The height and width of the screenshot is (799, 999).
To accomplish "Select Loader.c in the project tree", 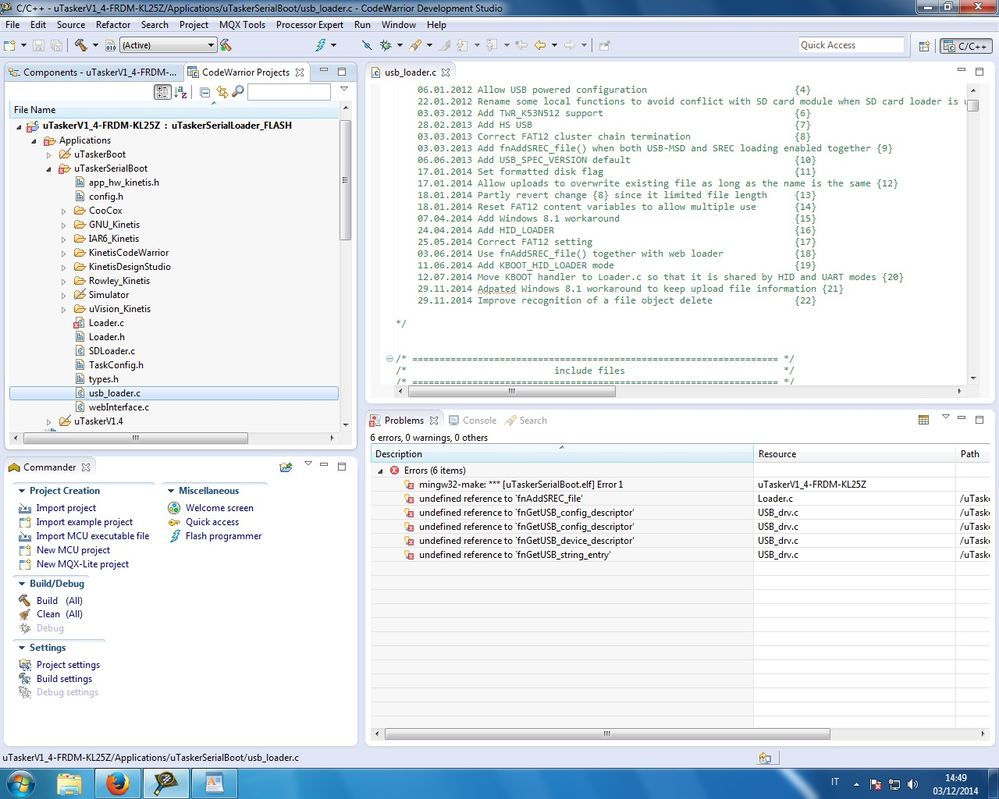I will [x=106, y=323].
